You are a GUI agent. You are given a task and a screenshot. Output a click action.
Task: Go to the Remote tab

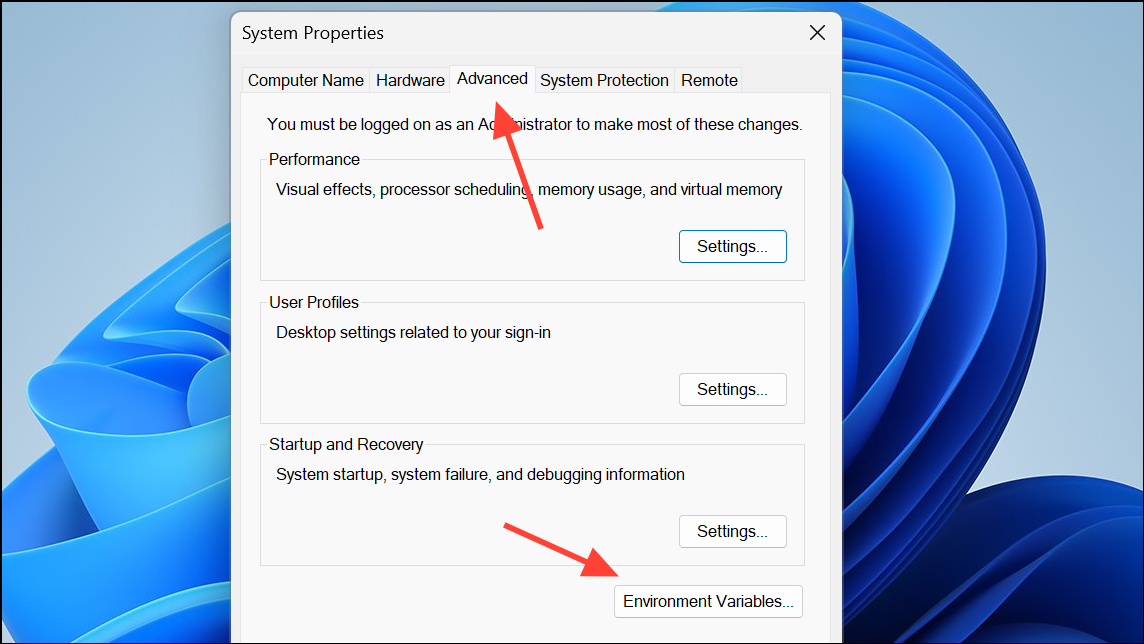pyautogui.click(x=708, y=80)
